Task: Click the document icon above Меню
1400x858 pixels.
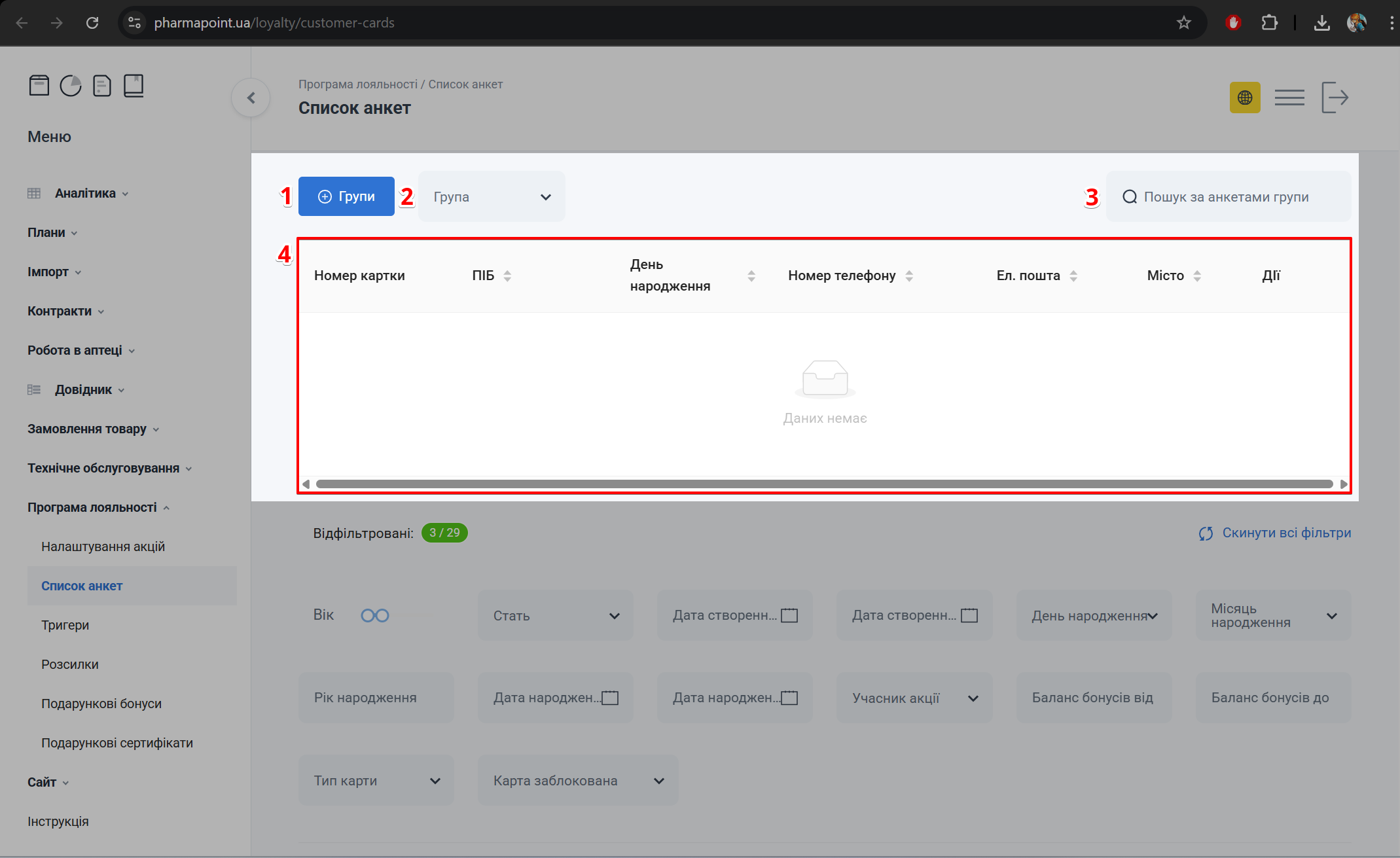Action: click(102, 86)
